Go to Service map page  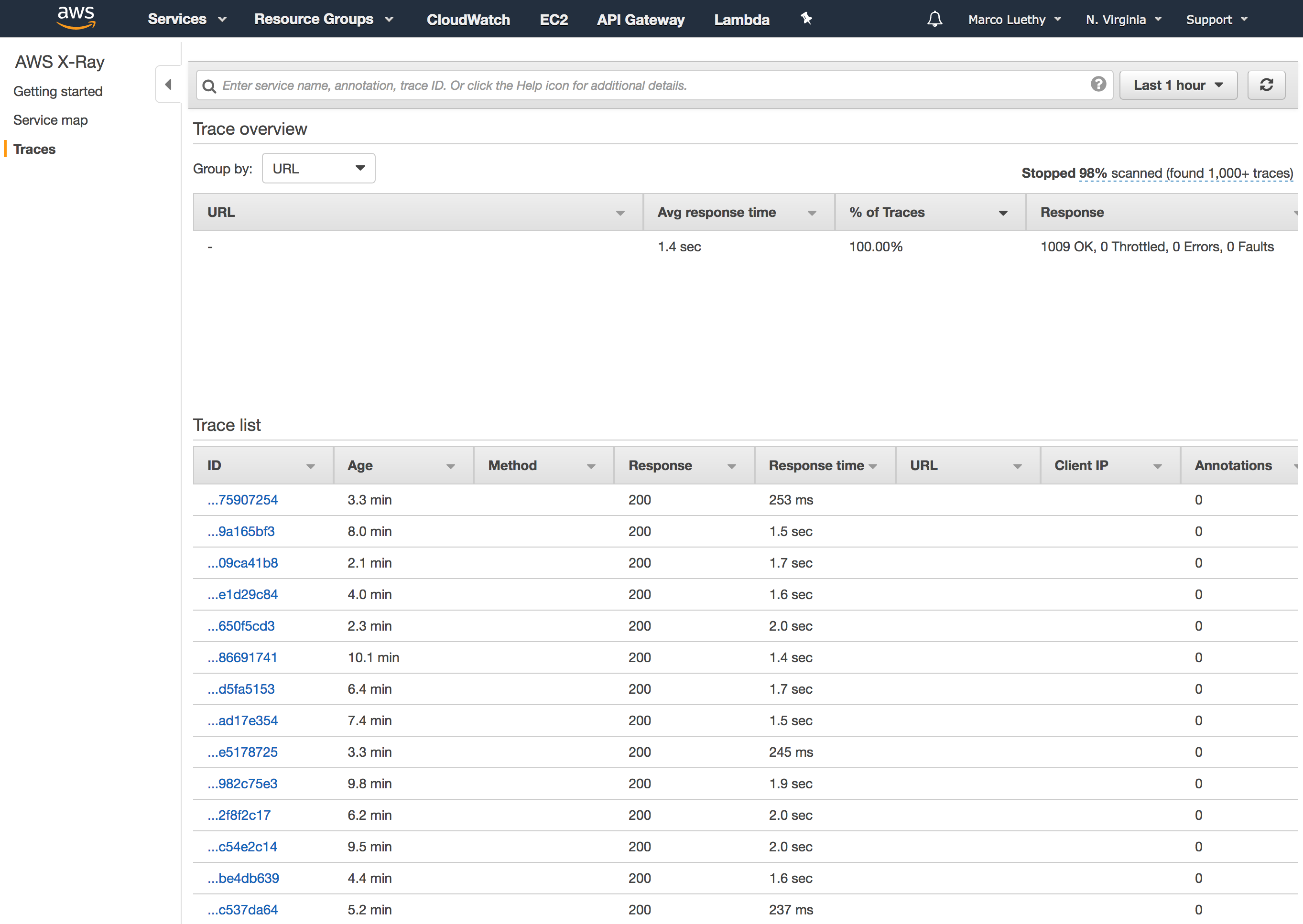point(51,120)
